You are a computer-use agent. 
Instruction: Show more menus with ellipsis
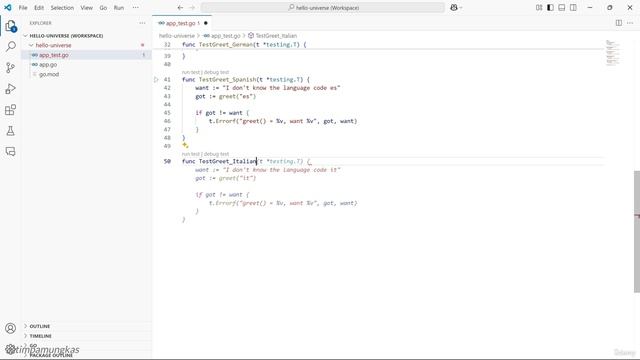[x=136, y=7]
